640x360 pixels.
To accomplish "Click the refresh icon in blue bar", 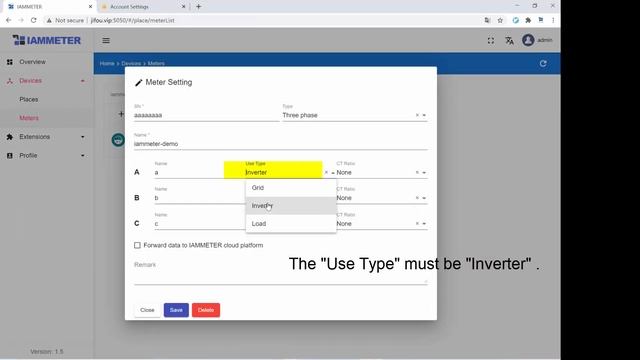I will pyautogui.click(x=543, y=64).
